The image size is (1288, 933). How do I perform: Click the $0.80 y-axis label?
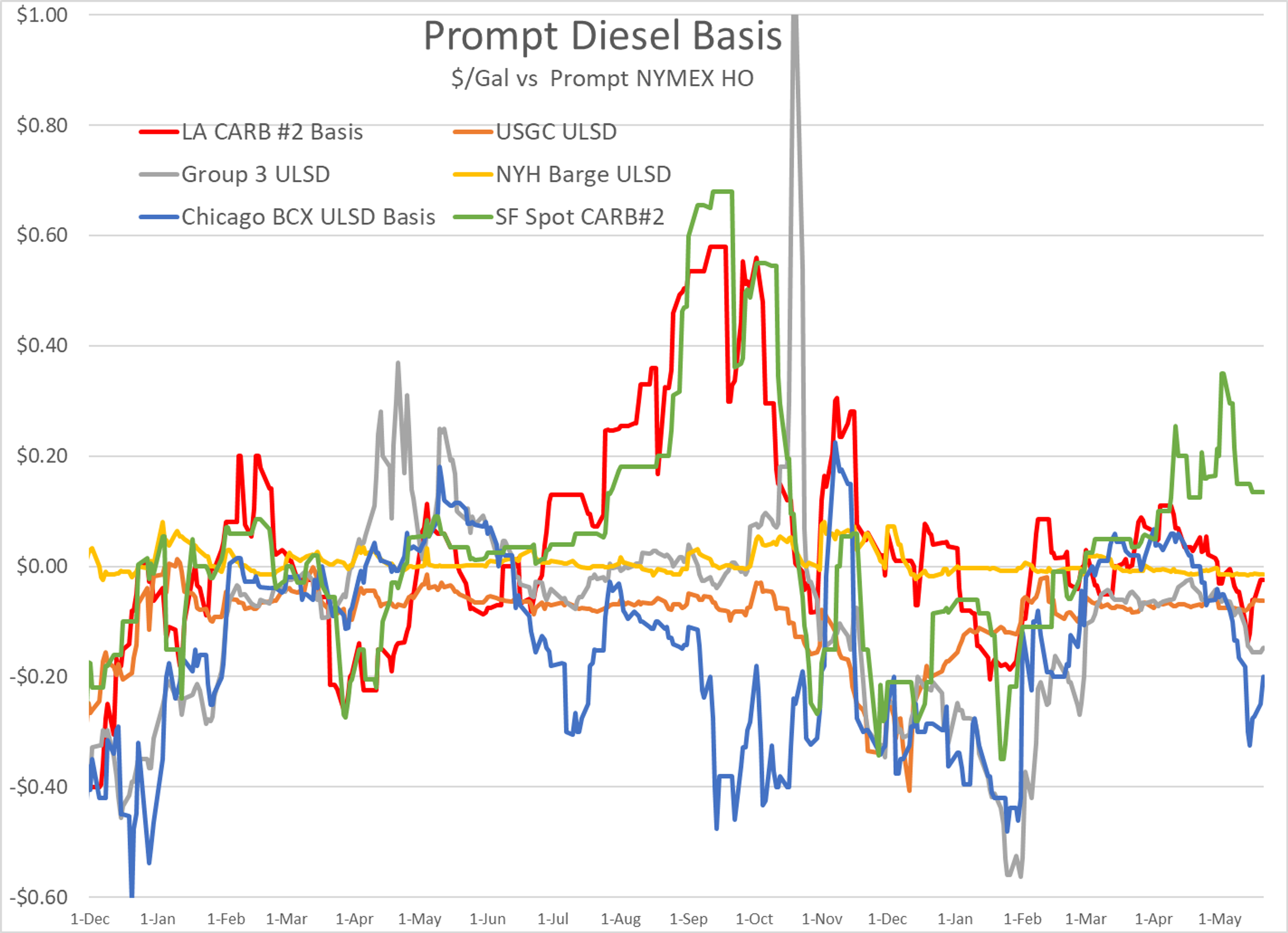click(x=42, y=125)
